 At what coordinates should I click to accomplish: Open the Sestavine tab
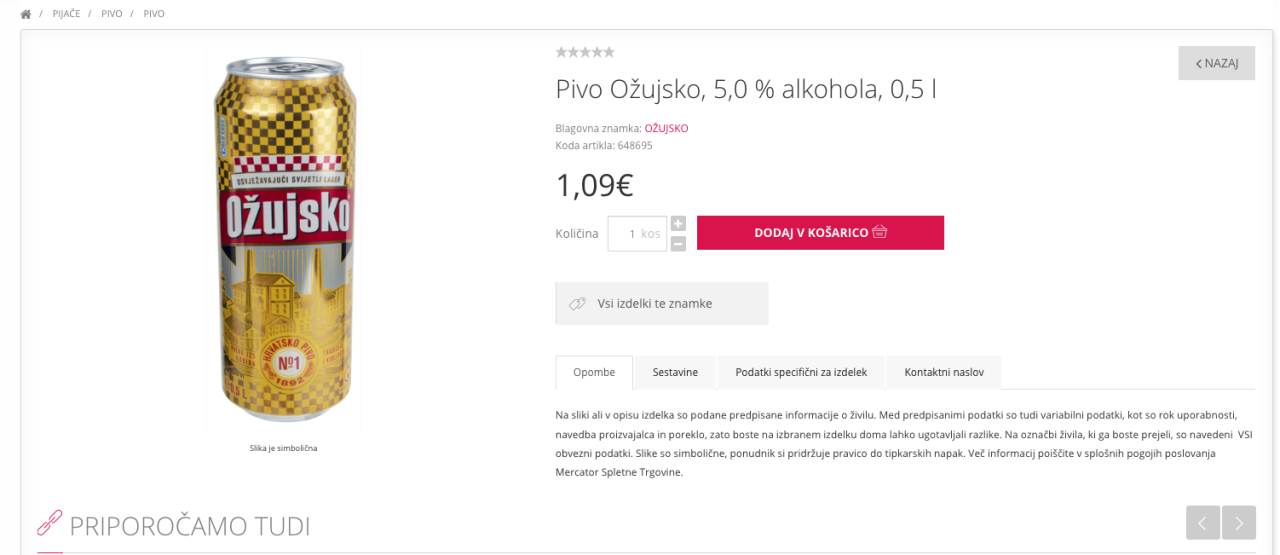pyautogui.click(x=675, y=372)
